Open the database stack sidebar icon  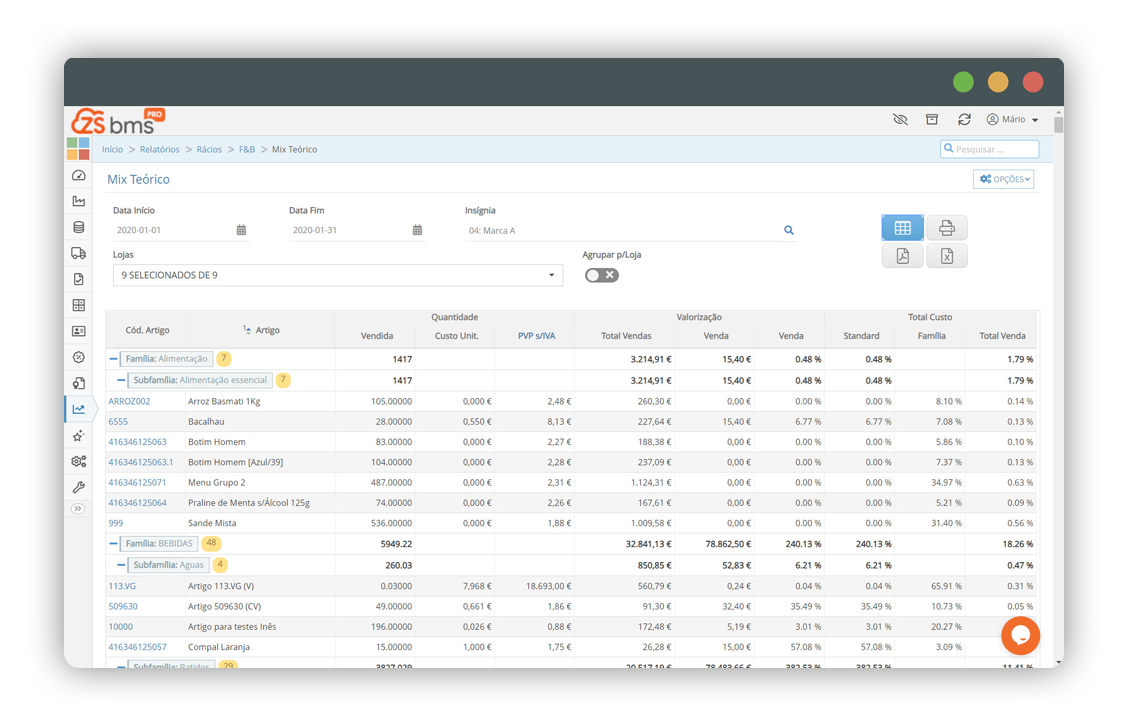coord(79,227)
